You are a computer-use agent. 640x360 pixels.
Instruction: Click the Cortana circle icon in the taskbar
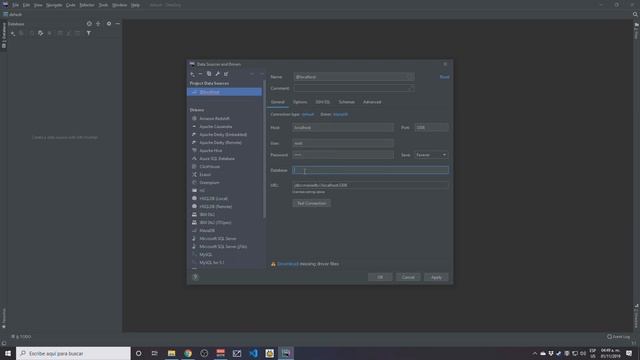pyautogui.click(x=138, y=353)
